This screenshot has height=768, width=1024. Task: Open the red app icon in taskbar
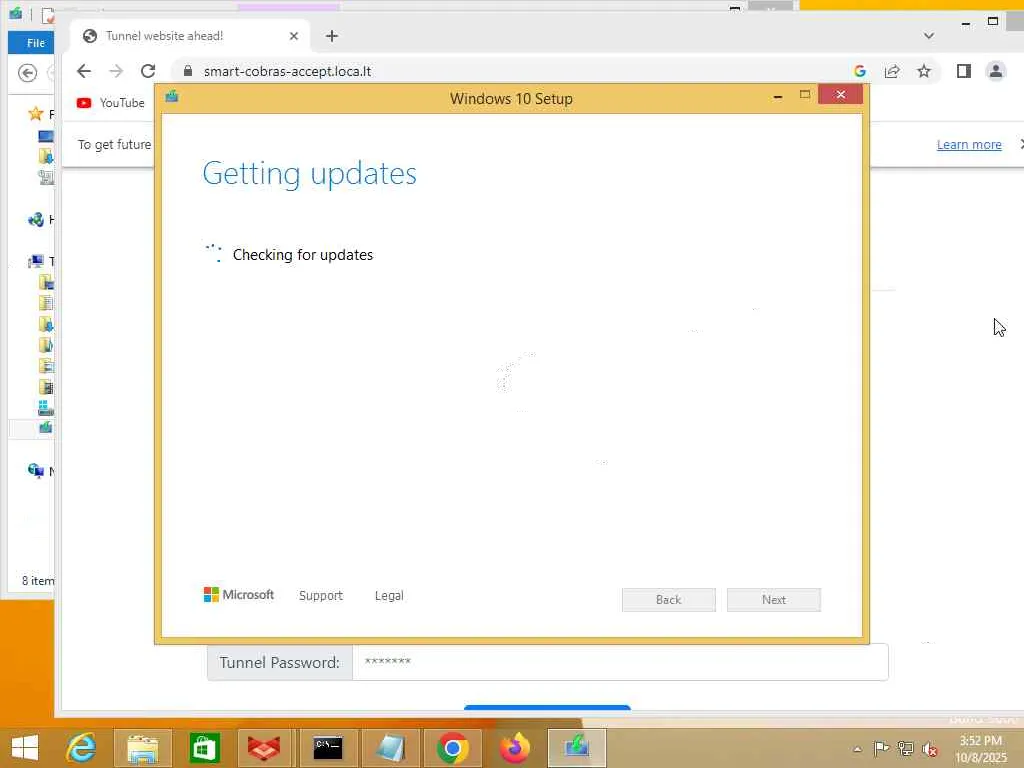[264, 748]
